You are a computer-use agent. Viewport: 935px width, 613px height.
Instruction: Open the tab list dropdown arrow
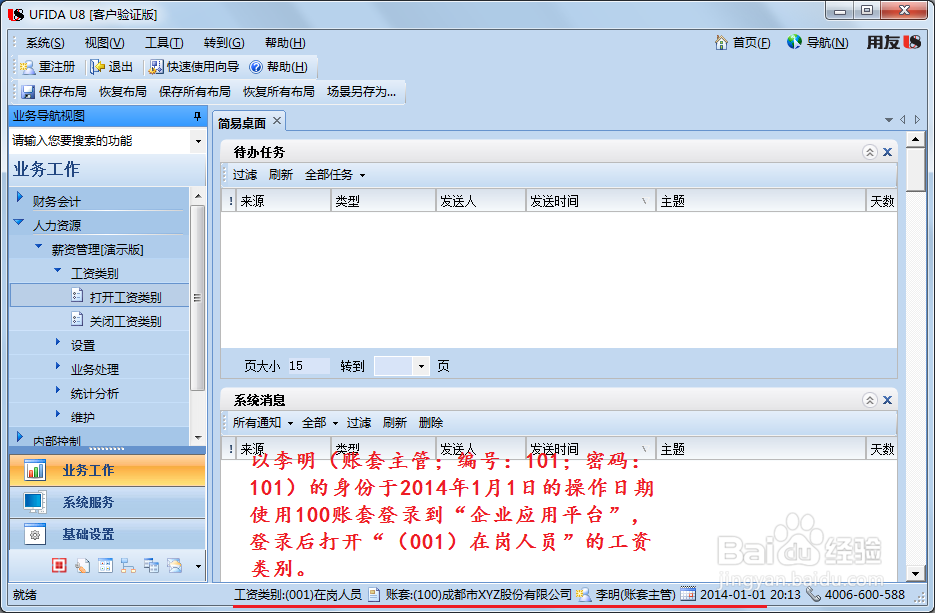tap(888, 120)
